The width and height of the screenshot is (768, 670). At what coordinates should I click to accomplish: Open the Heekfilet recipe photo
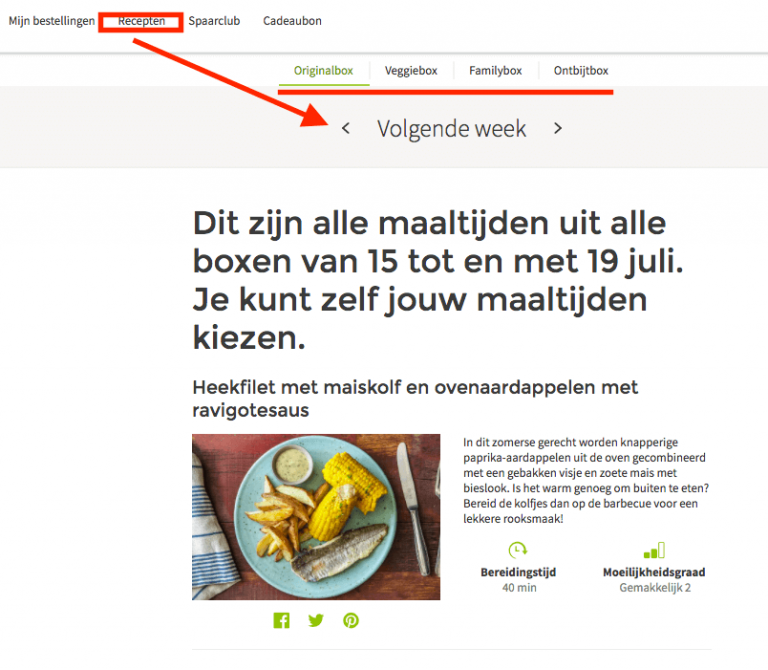click(316, 517)
